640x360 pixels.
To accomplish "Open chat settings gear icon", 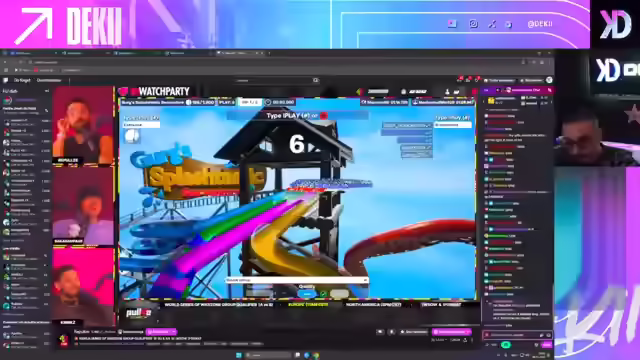I will pos(536,345).
